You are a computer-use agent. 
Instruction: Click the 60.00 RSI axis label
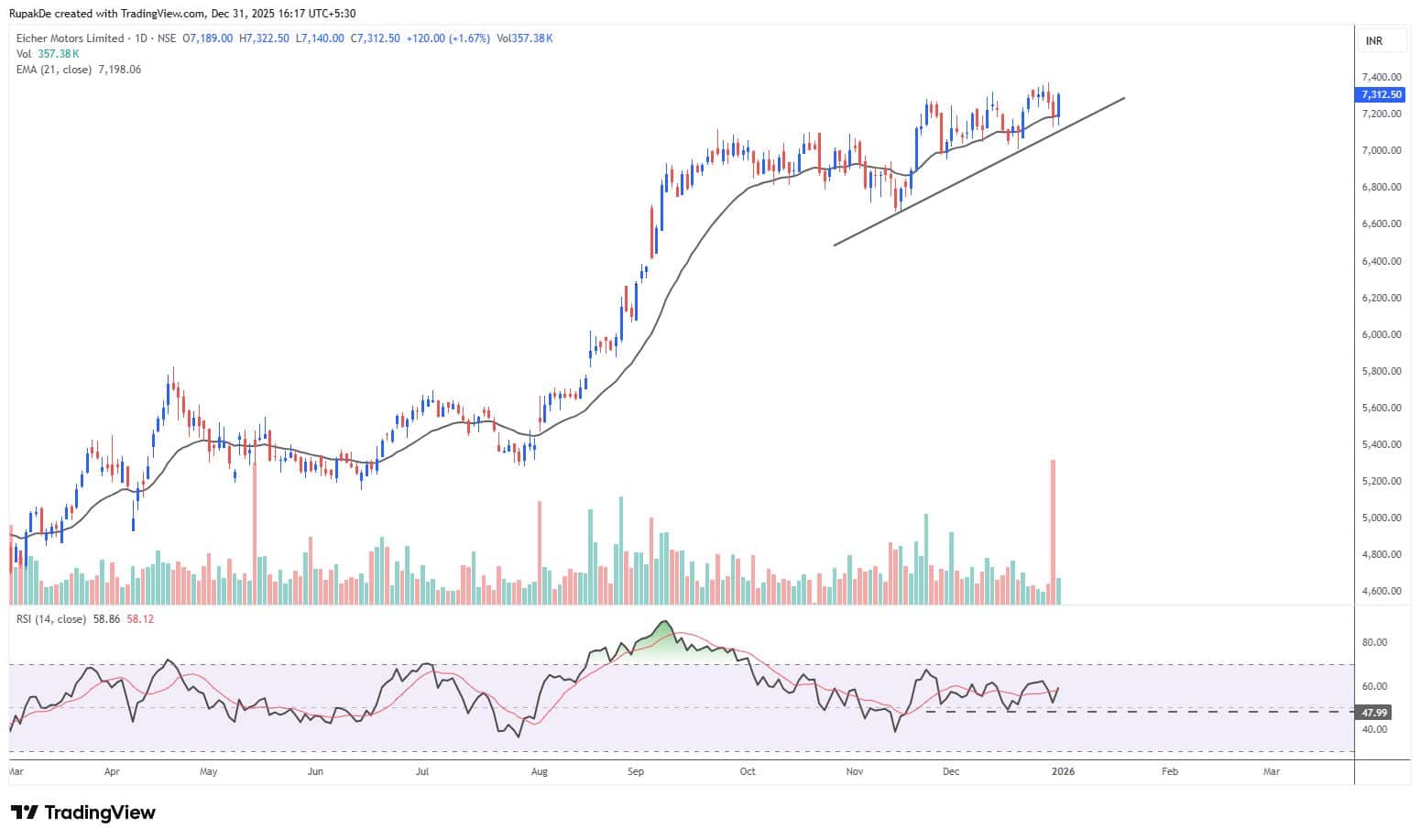click(1374, 686)
